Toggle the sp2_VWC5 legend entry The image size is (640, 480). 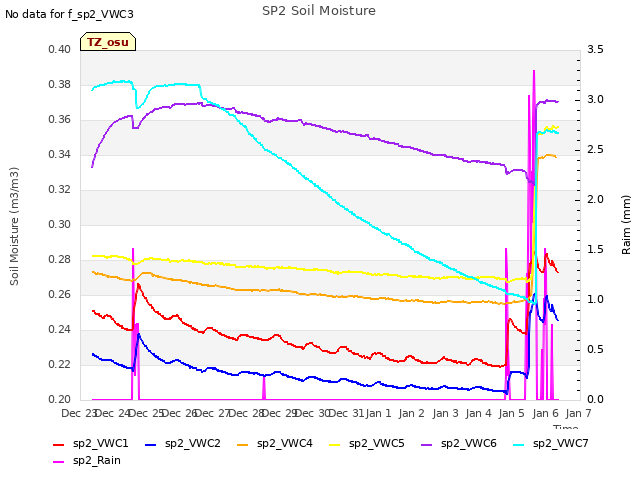coord(367,443)
